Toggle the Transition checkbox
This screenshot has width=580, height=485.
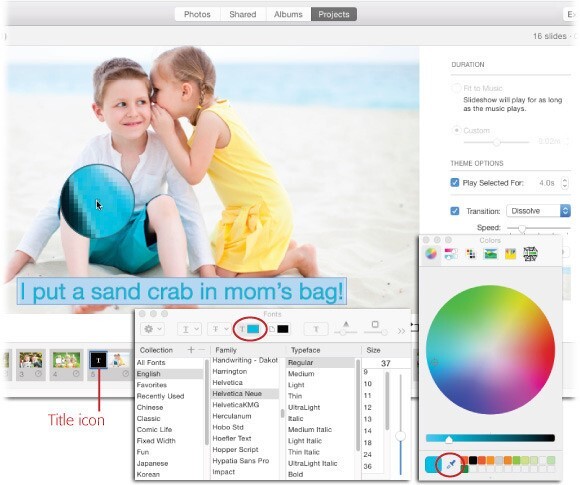(455, 211)
